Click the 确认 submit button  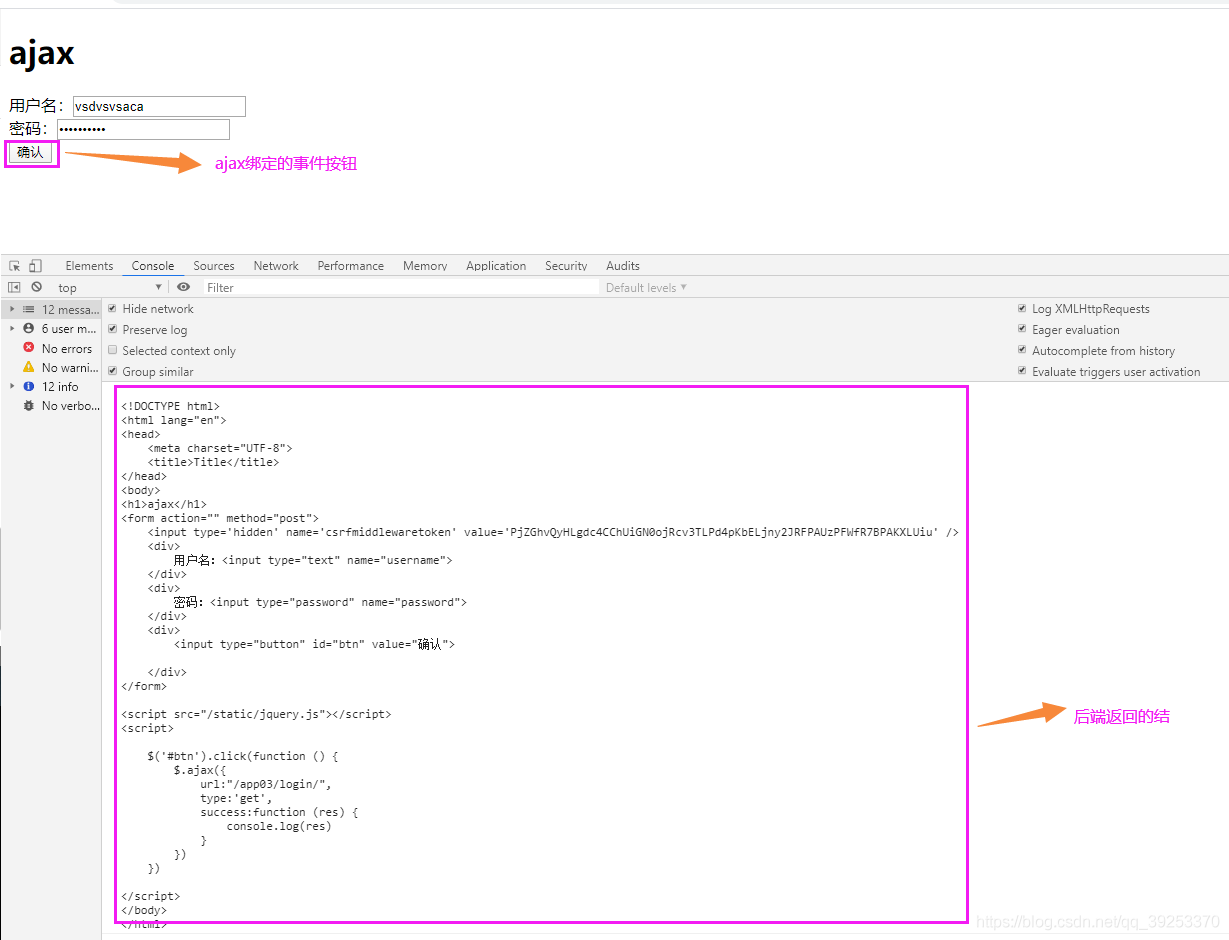(x=30, y=153)
